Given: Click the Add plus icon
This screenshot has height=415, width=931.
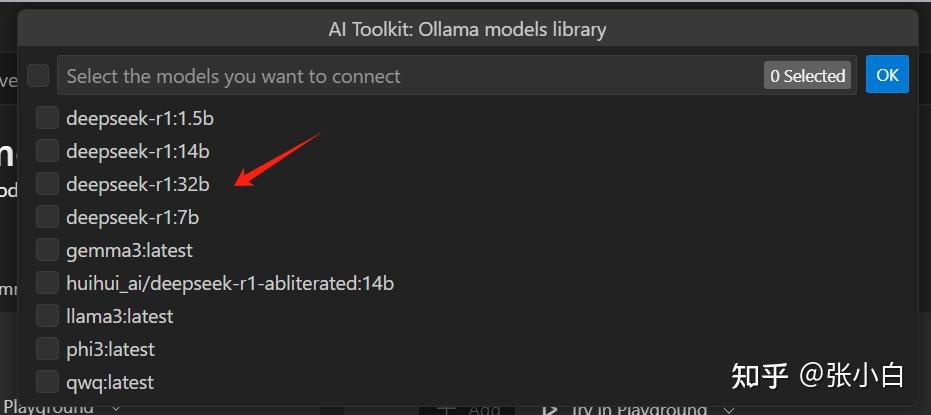Looking at the screenshot, I should coord(446,409).
